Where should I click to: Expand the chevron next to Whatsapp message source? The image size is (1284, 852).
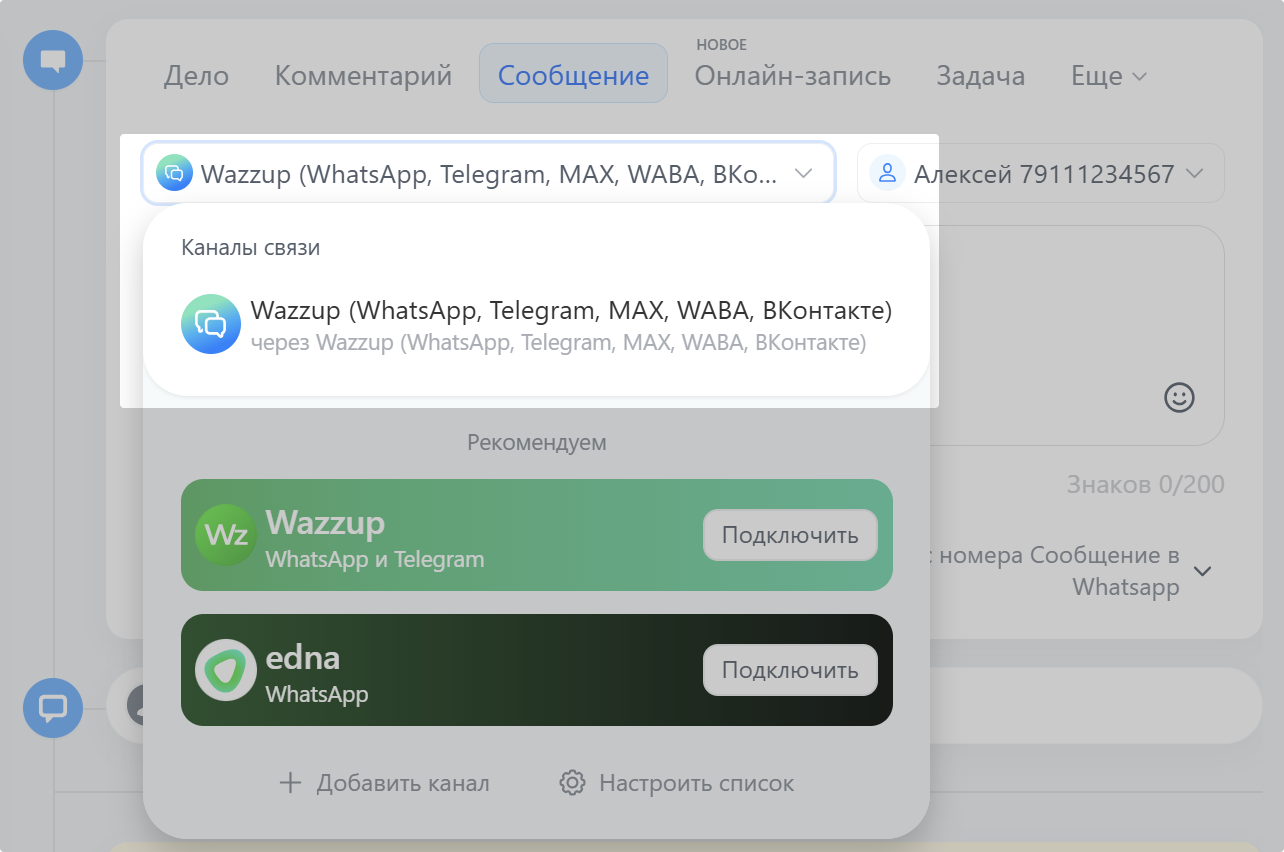[x=1203, y=571]
